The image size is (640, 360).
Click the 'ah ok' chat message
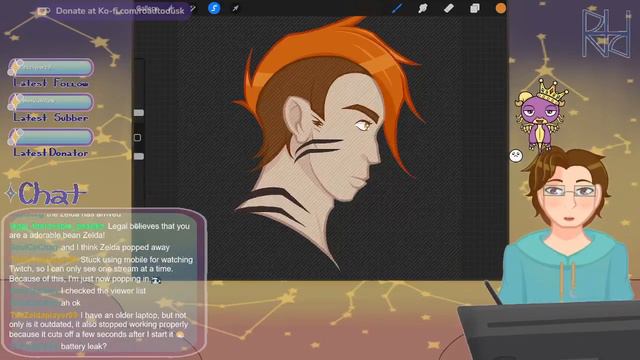[x=70, y=303]
